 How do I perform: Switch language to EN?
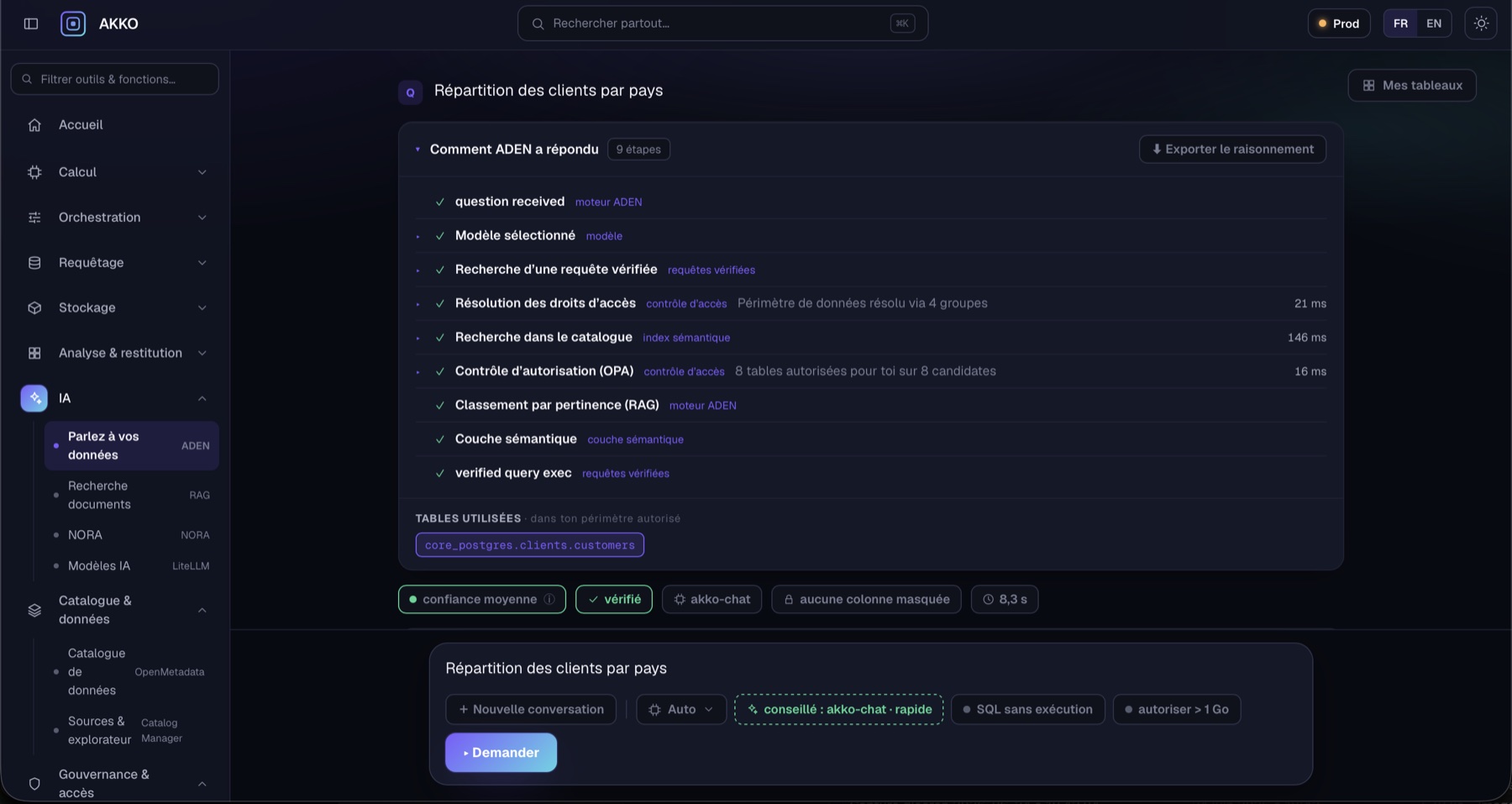click(1434, 24)
